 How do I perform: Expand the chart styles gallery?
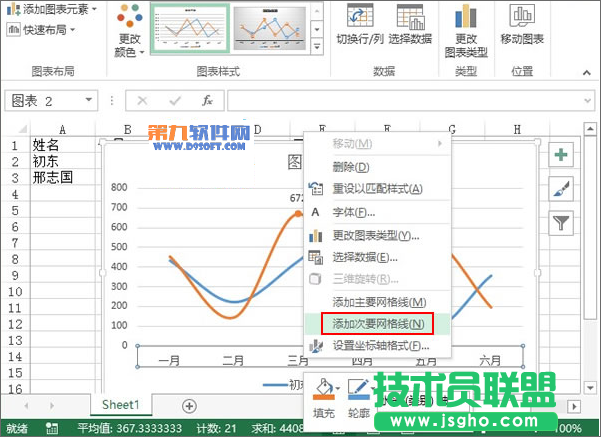coord(317,47)
